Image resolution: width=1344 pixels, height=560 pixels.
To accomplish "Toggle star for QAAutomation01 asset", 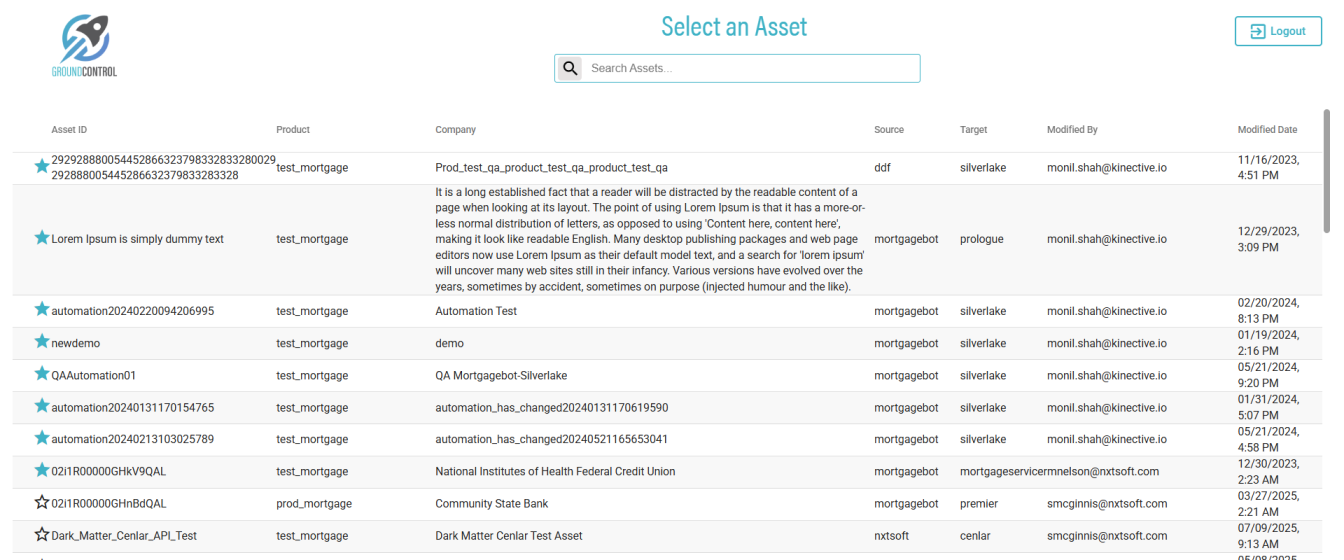I will [x=42, y=374].
